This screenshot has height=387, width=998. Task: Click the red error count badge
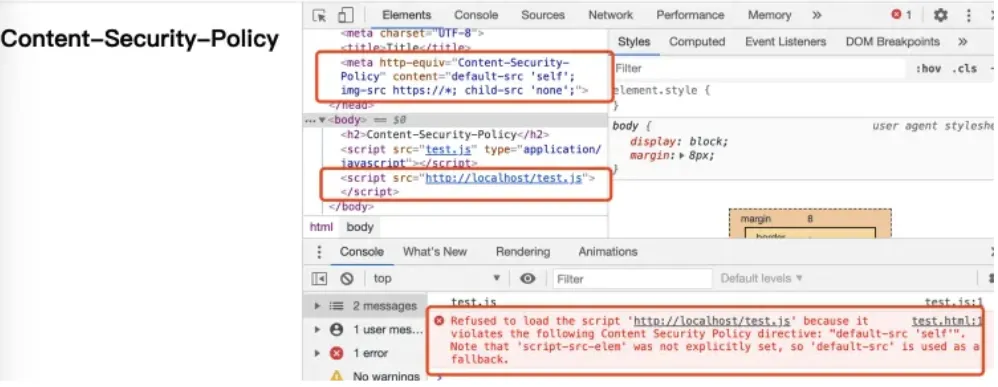point(901,15)
